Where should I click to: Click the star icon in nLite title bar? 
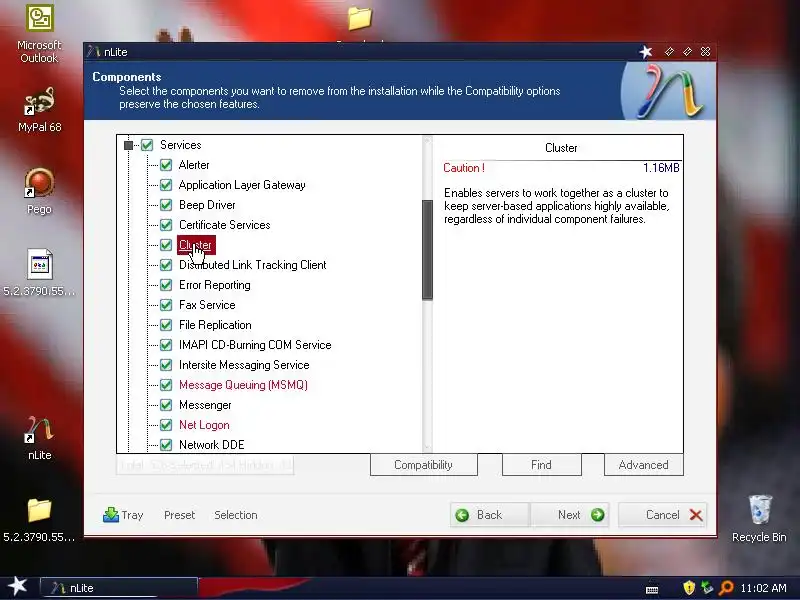point(646,52)
